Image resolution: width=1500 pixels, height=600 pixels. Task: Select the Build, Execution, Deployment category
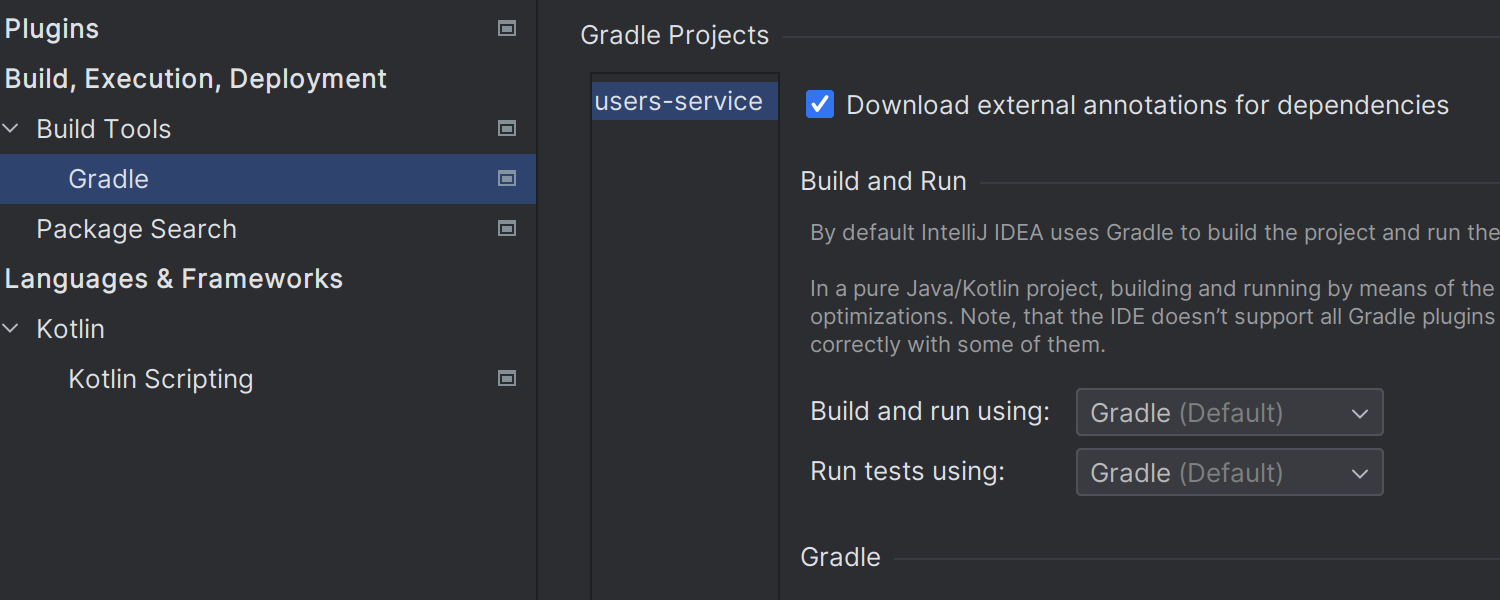point(196,79)
